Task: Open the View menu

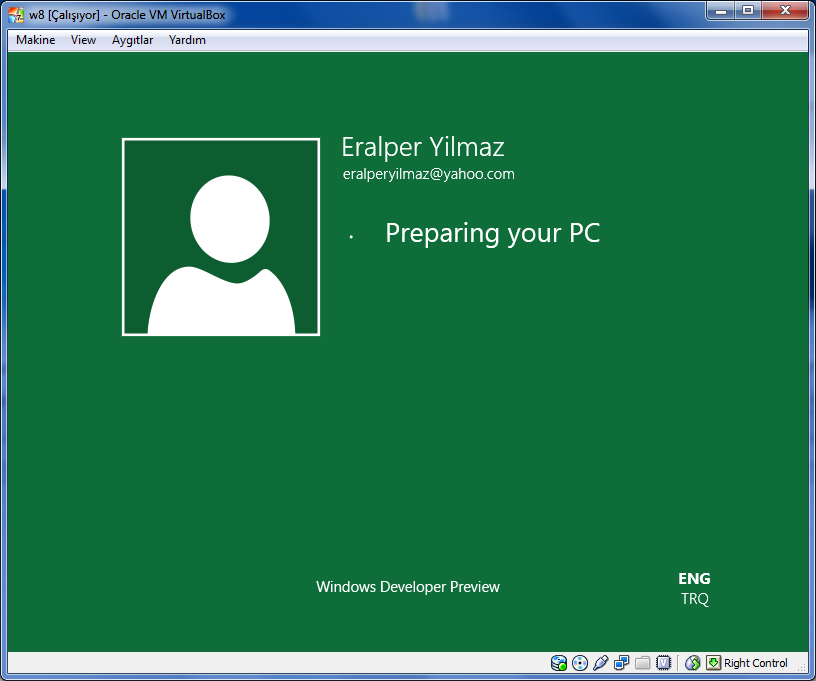Action: coord(83,40)
